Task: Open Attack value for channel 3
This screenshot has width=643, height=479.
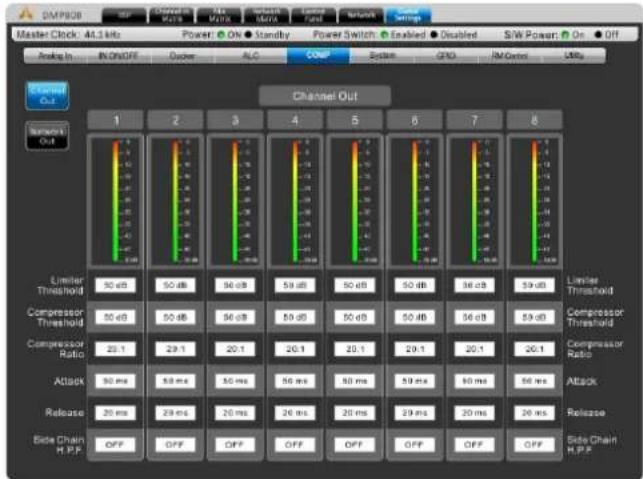Action: (235, 381)
